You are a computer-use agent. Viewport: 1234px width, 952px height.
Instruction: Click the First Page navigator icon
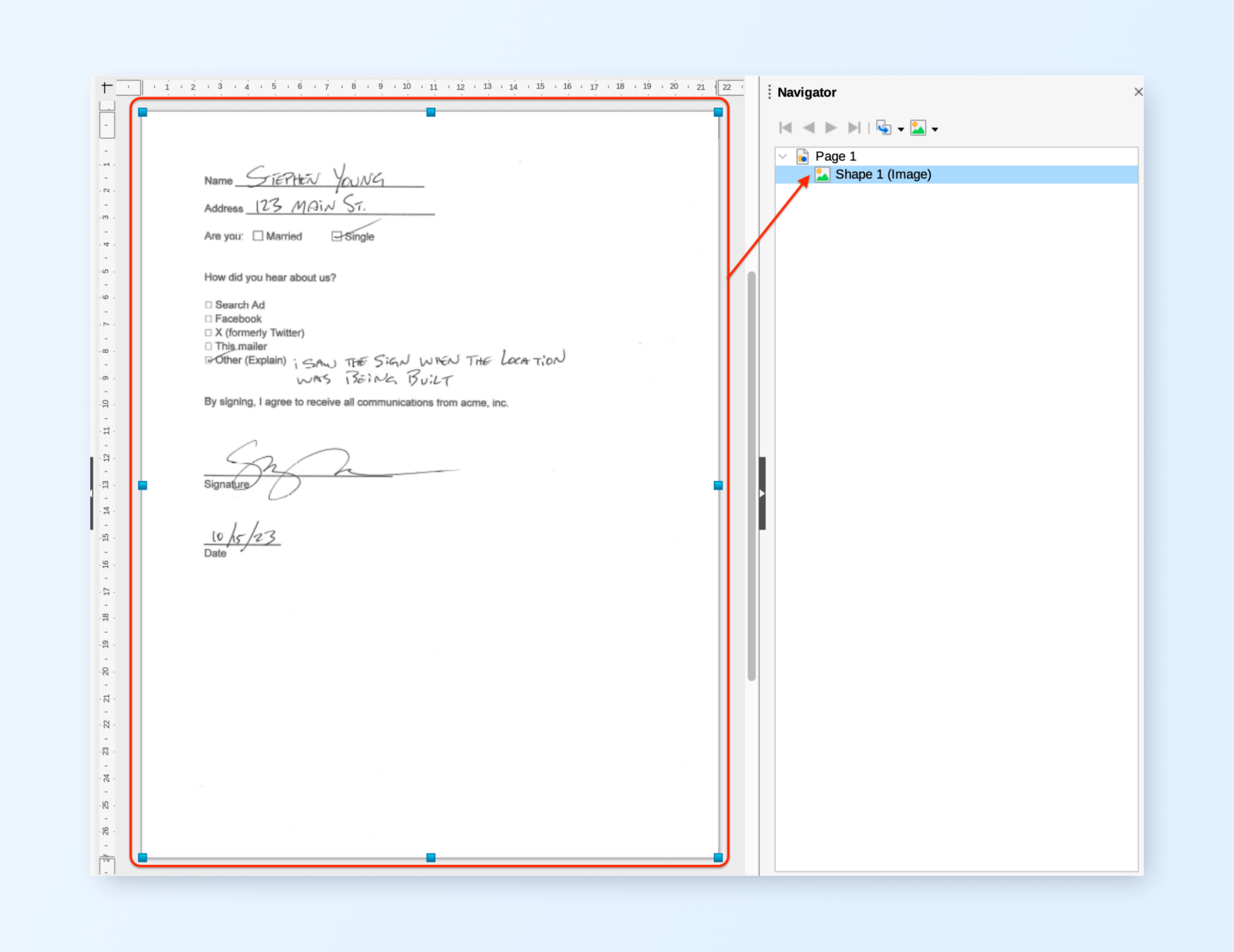785,128
